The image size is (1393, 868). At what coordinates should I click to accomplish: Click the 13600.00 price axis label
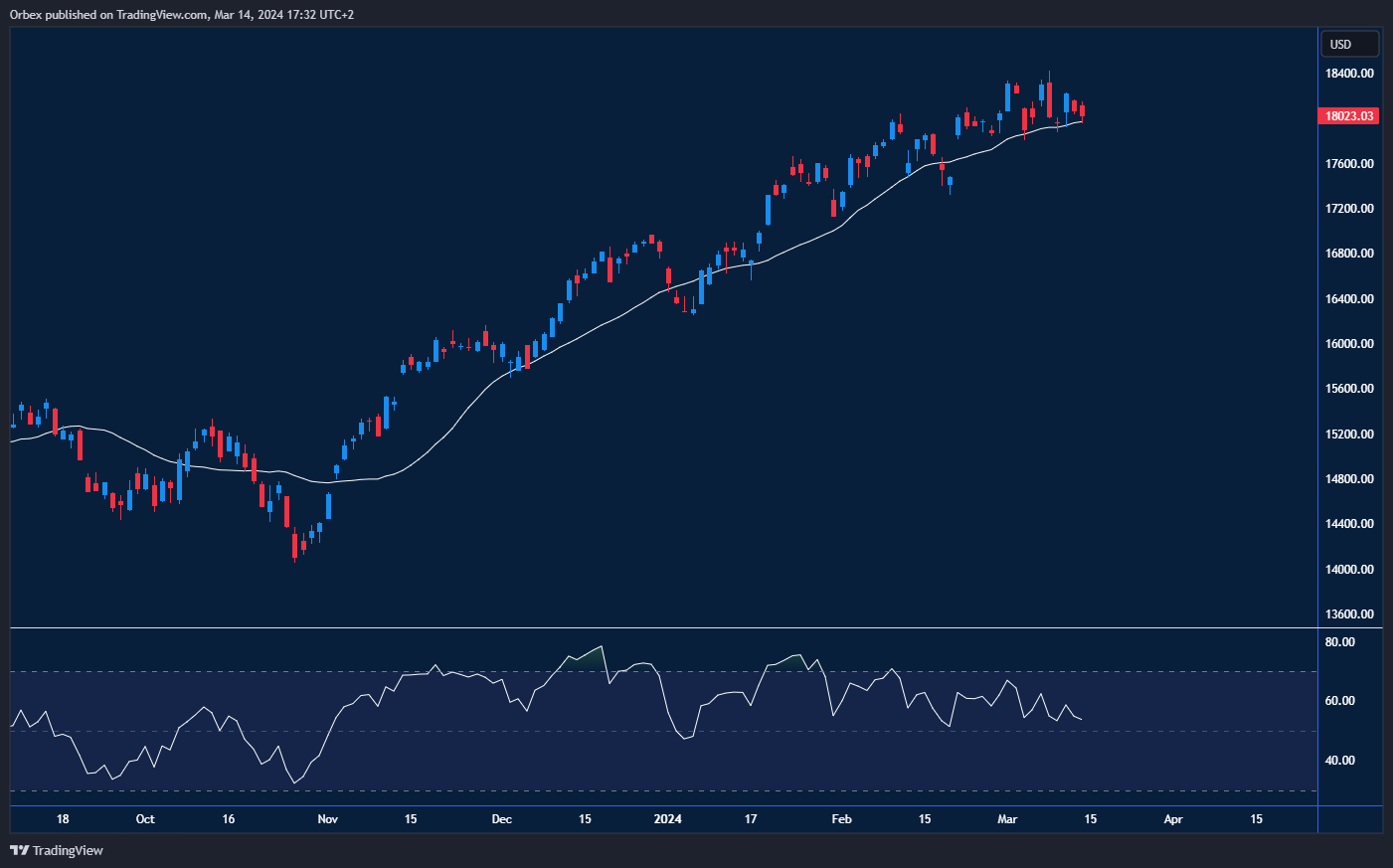[1348, 614]
